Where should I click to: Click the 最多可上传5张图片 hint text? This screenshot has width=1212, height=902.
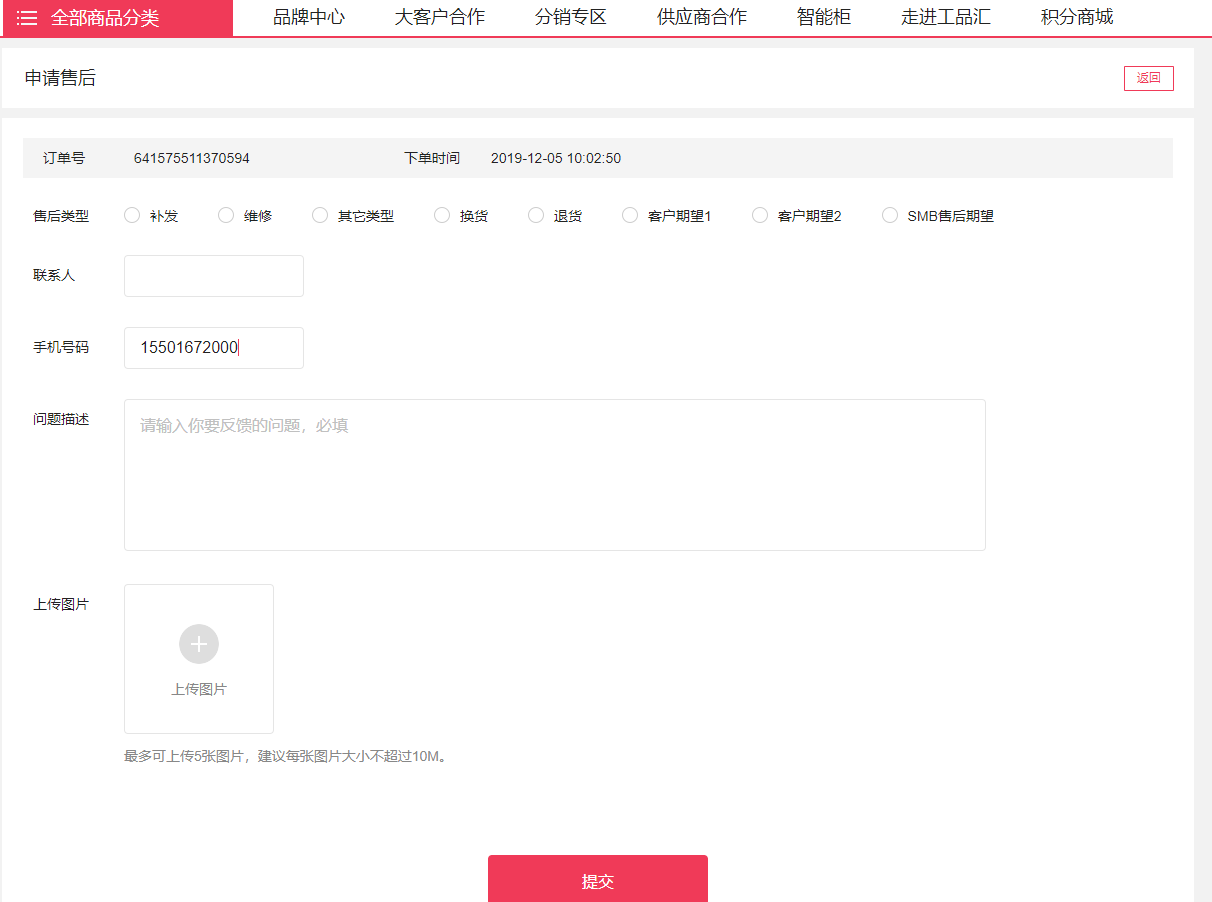point(287,756)
